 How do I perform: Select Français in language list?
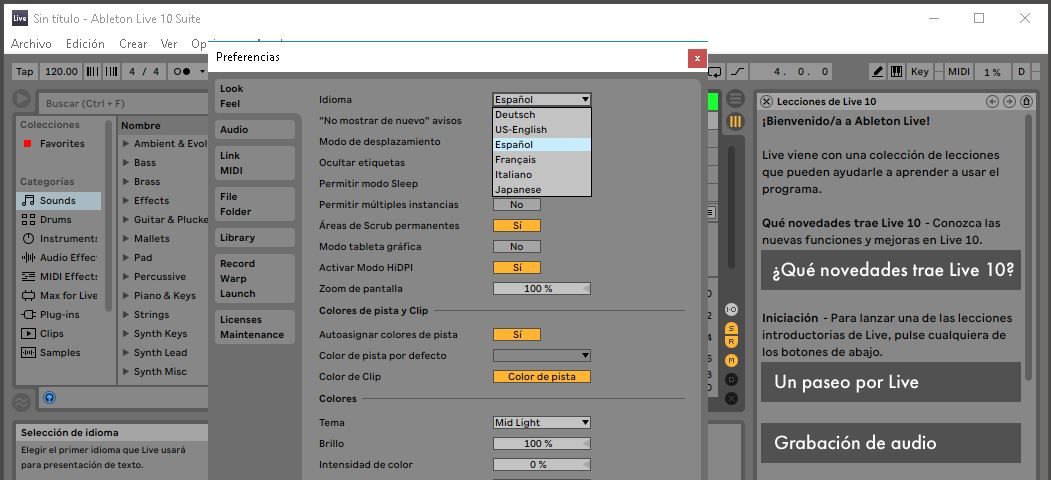pyautogui.click(x=542, y=160)
